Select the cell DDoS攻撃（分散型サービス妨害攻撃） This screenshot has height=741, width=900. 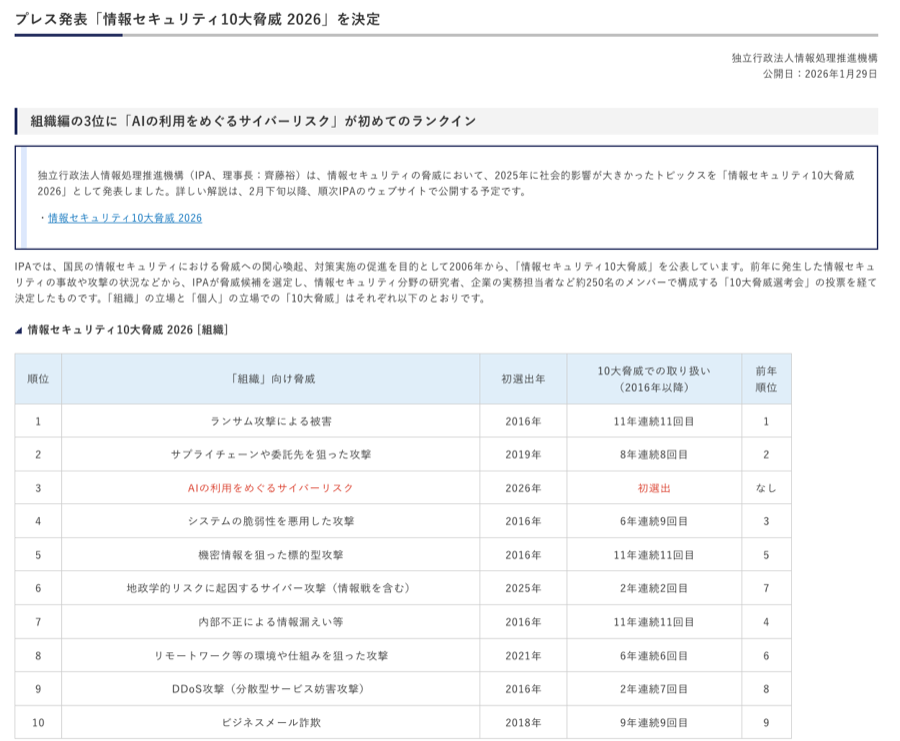pyautogui.click(x=270, y=689)
